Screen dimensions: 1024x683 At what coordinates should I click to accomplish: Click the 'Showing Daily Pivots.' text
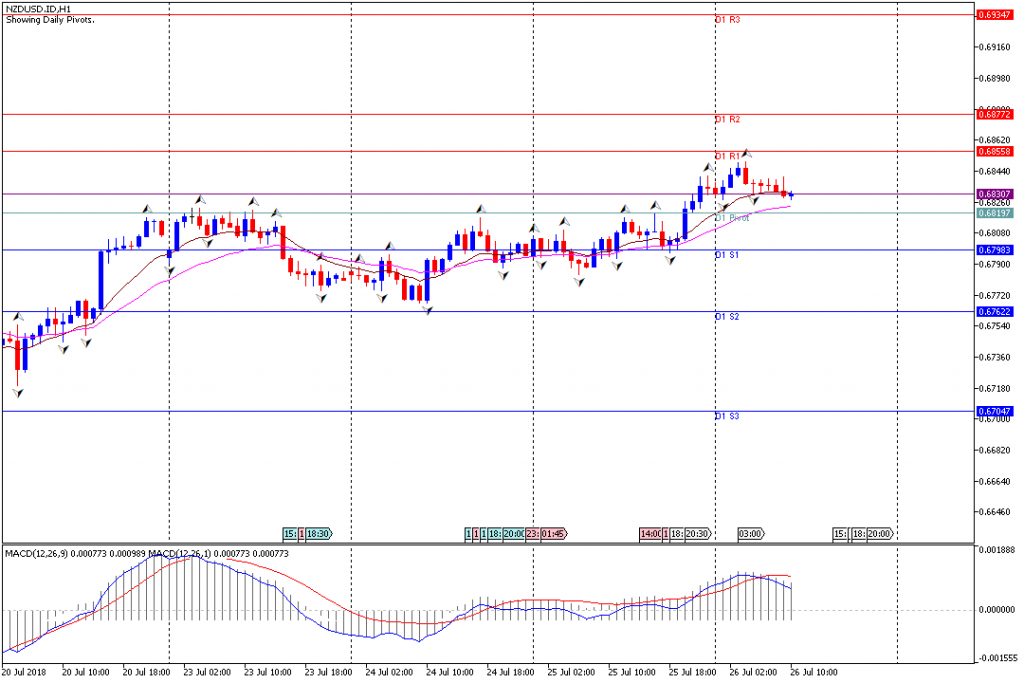50,20
